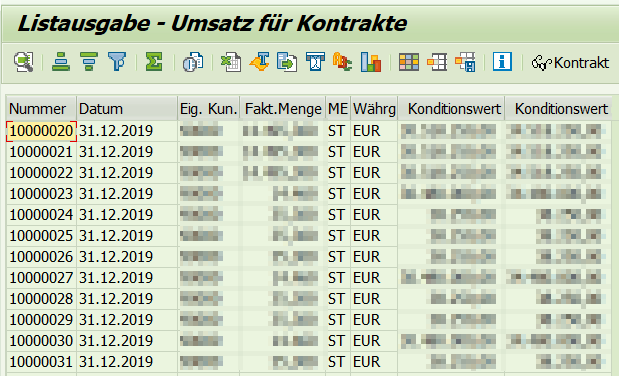Open the print preview icon
619x376 pixels.
193,62
